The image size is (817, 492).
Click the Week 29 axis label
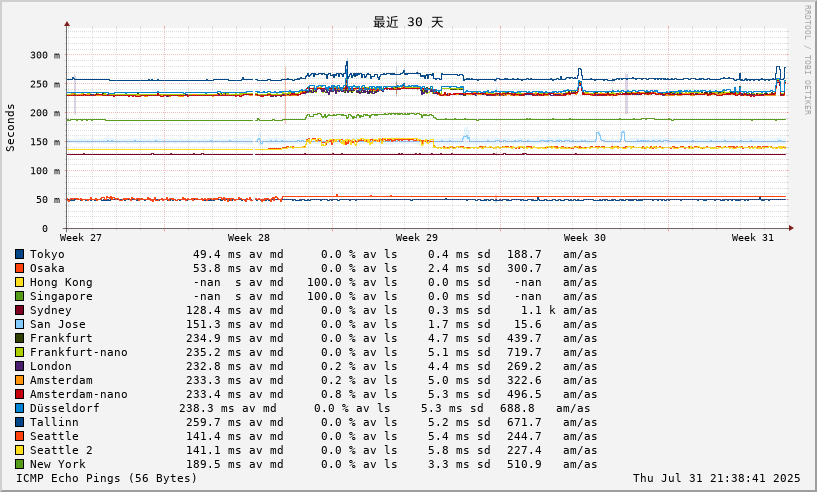[416, 238]
